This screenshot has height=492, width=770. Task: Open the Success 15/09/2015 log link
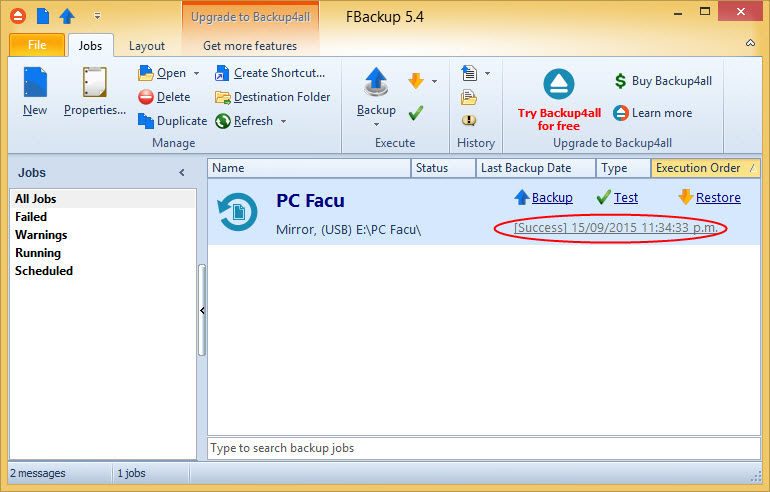616,228
